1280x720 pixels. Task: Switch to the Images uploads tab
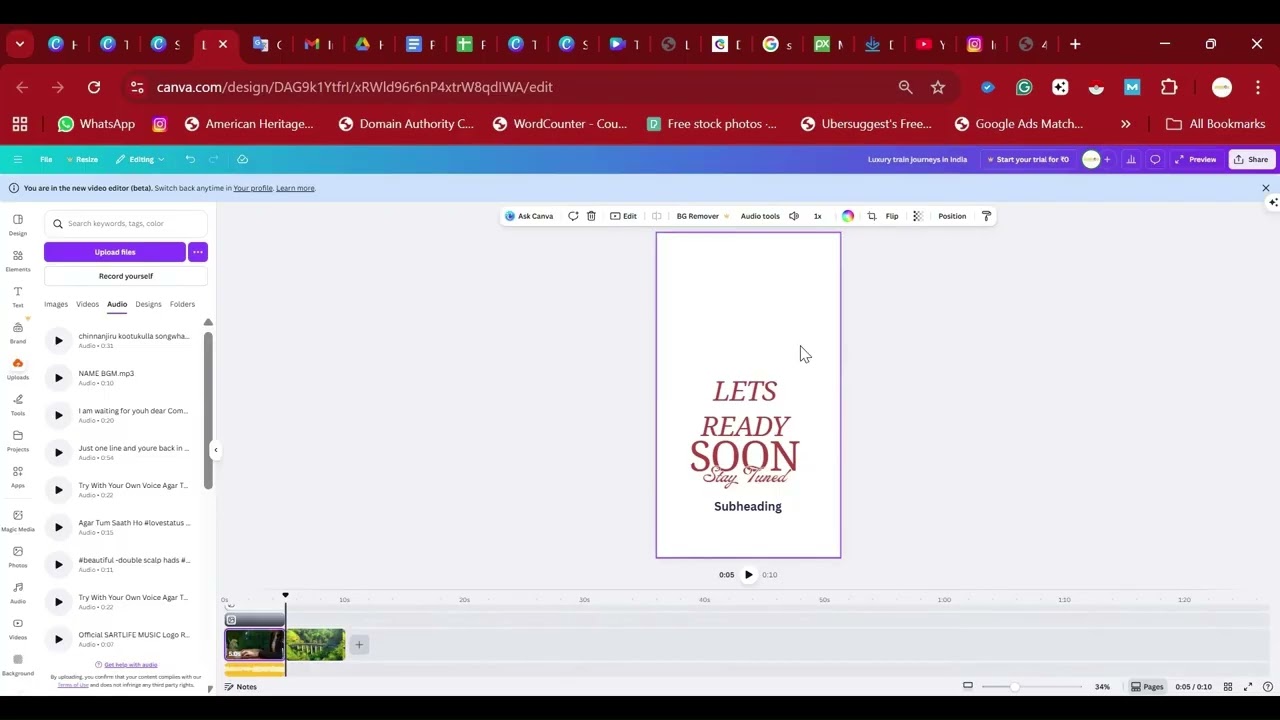[56, 304]
